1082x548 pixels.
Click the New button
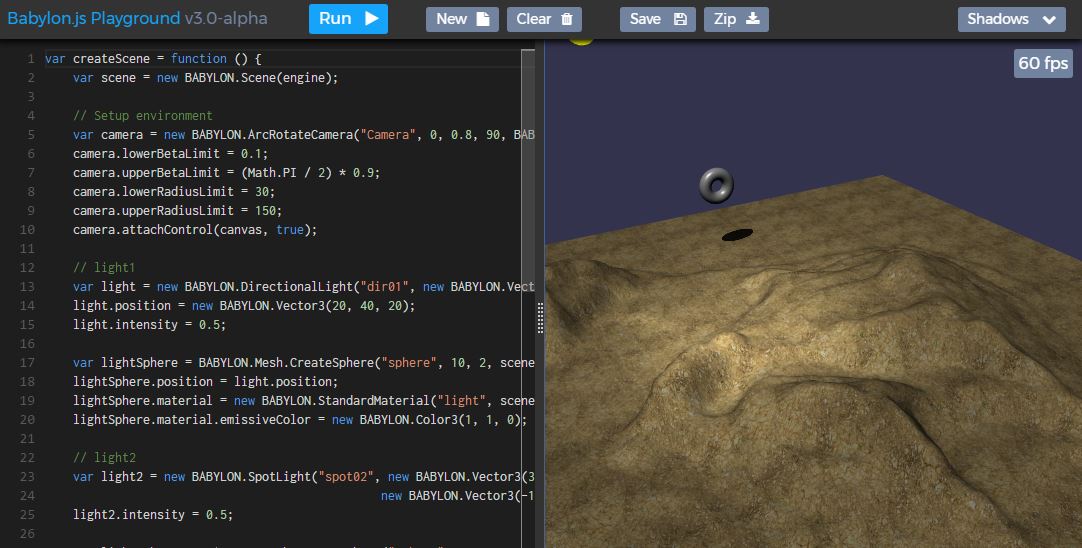462,19
